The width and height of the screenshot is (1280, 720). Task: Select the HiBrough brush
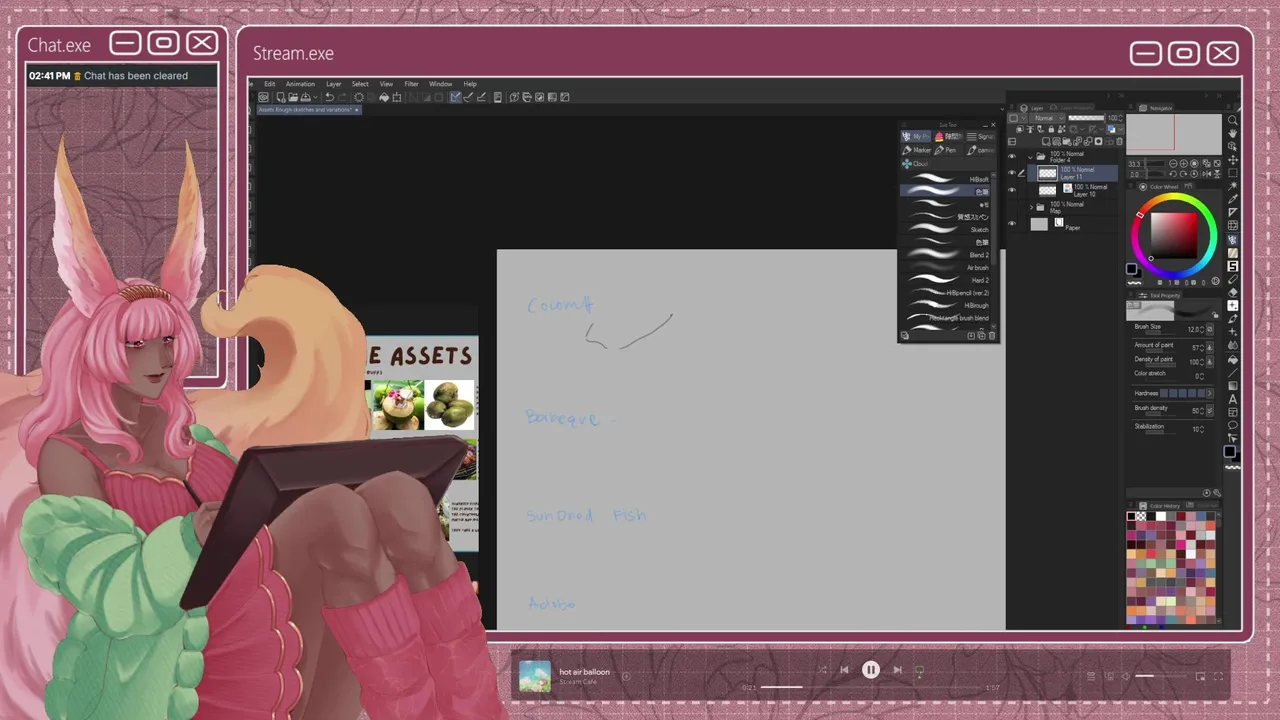[x=946, y=305]
